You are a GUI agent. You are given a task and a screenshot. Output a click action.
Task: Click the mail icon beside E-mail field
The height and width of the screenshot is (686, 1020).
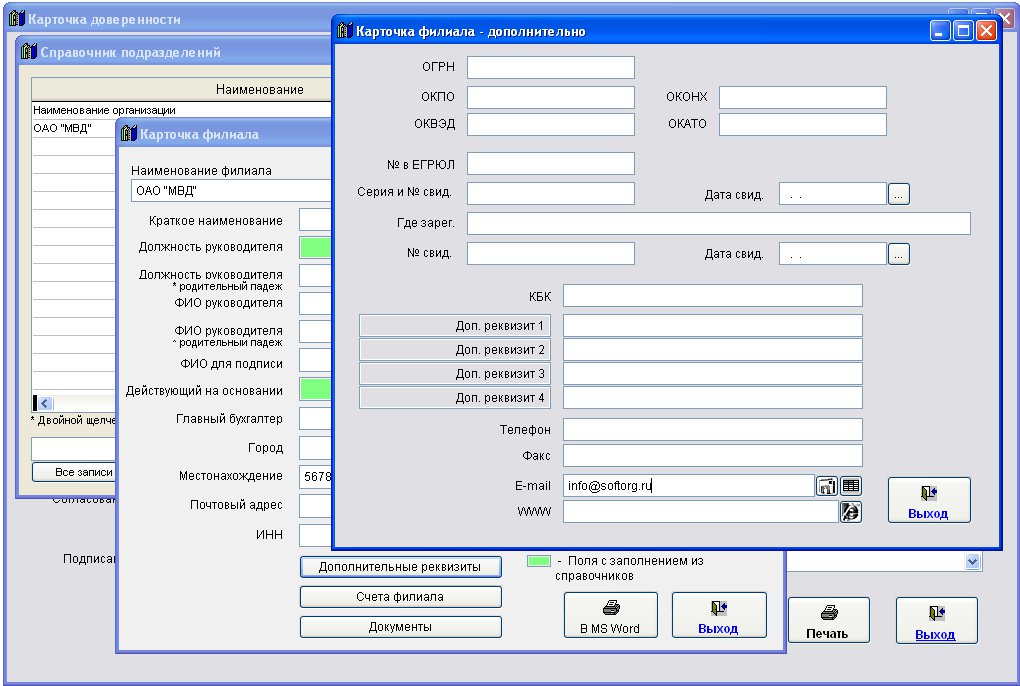coord(827,486)
